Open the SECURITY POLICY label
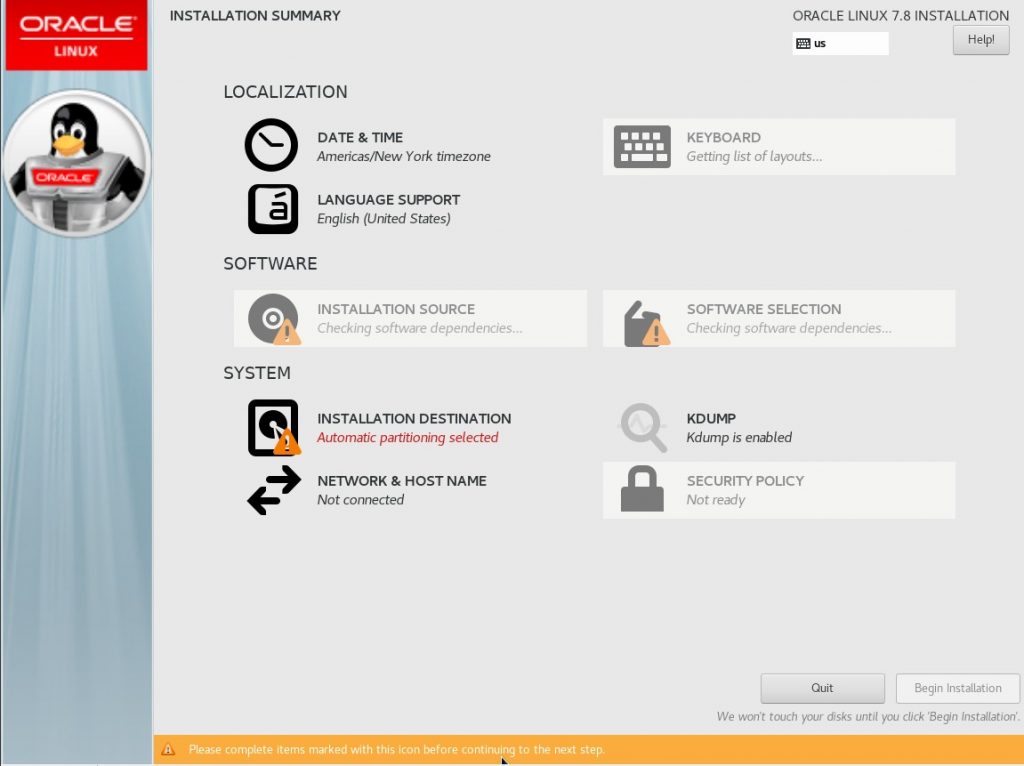Viewport: 1024px width, 766px height. (x=745, y=481)
